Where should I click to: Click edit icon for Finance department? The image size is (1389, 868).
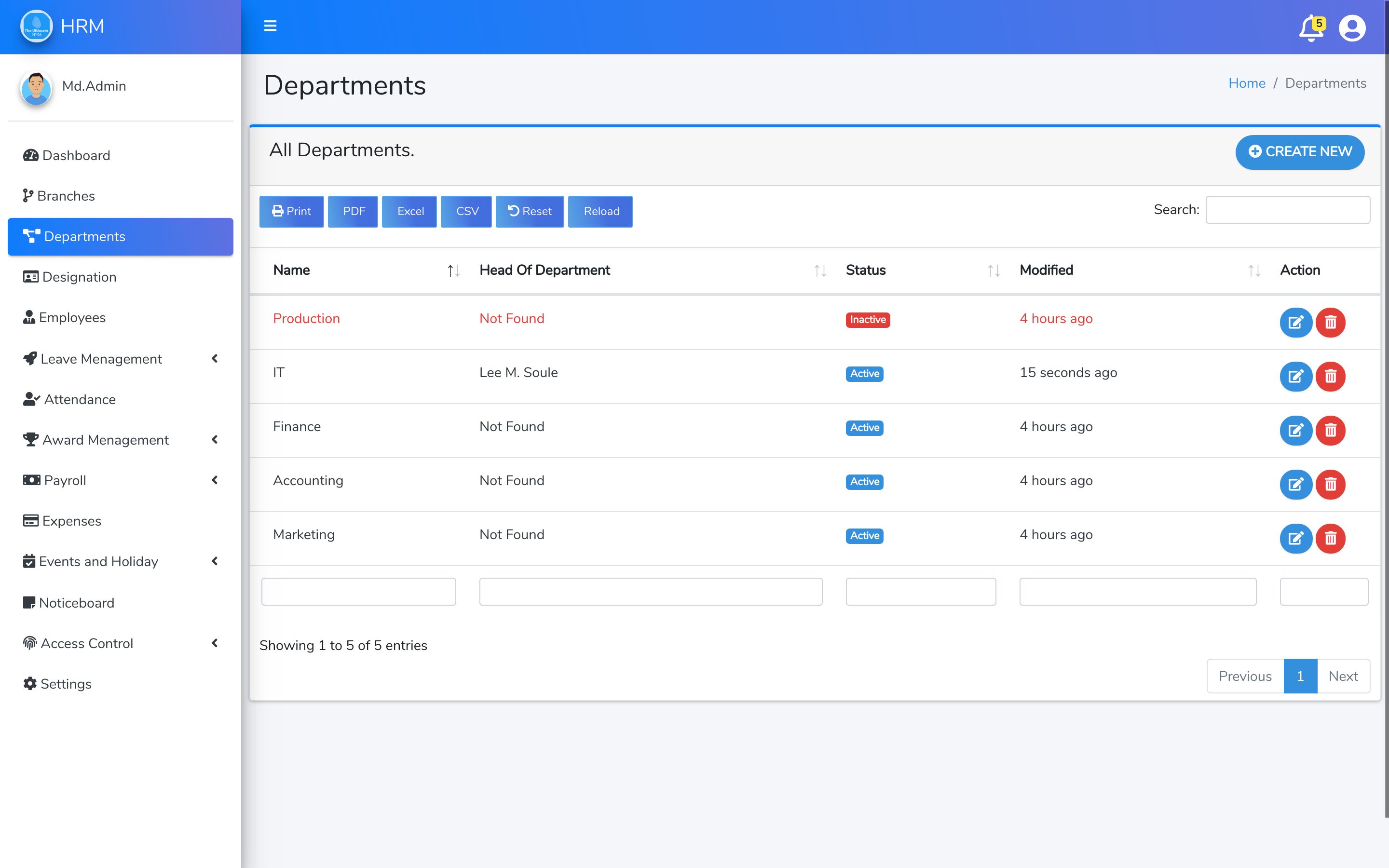tap(1295, 430)
